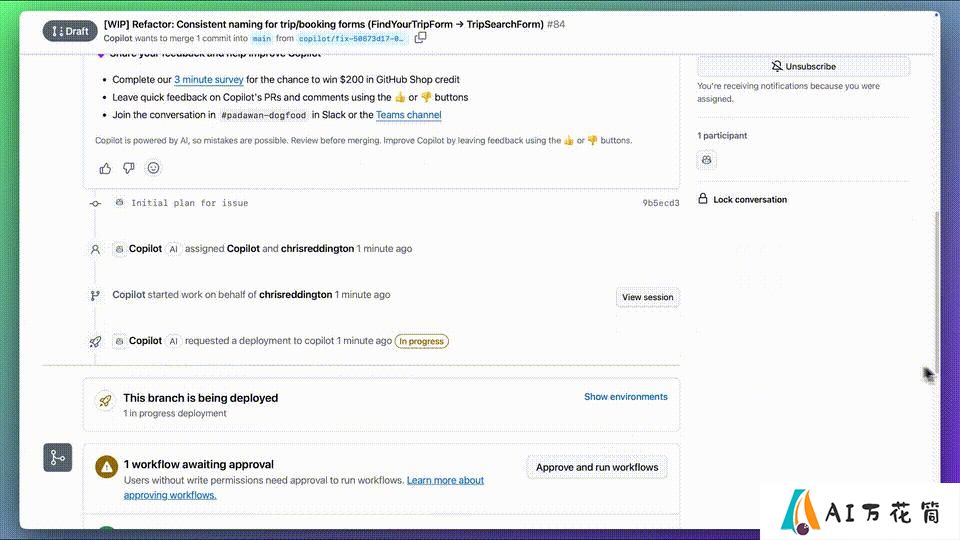The image size is (960, 540).
Task: Add an emoji reaction with smiley icon
Action: pyautogui.click(x=153, y=168)
